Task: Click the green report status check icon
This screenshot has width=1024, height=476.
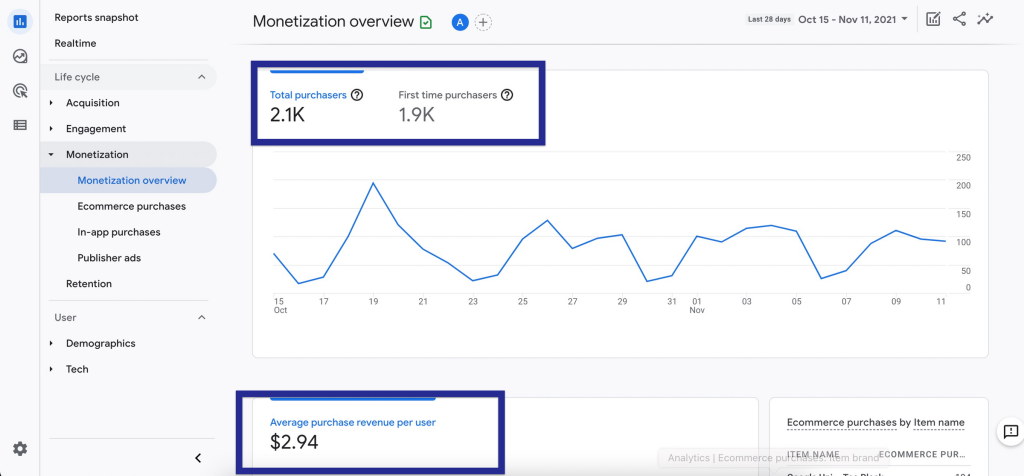Action: coord(426,23)
